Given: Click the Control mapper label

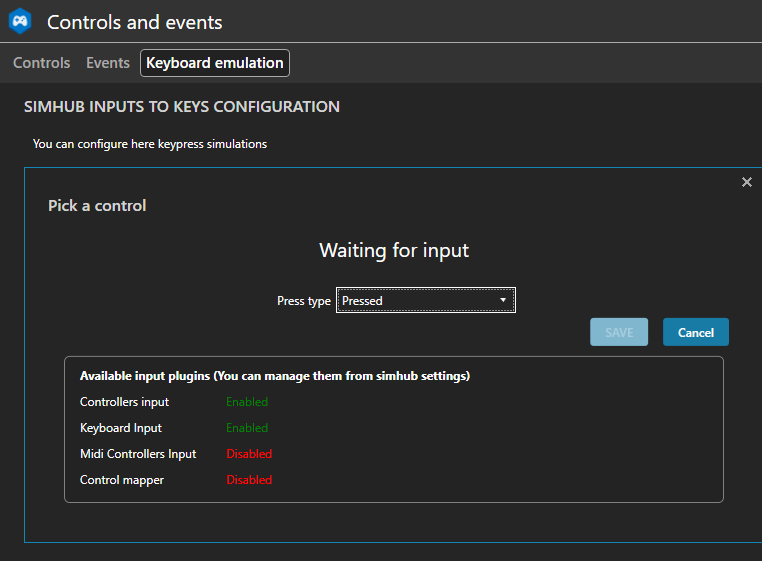Looking at the screenshot, I should click(122, 480).
